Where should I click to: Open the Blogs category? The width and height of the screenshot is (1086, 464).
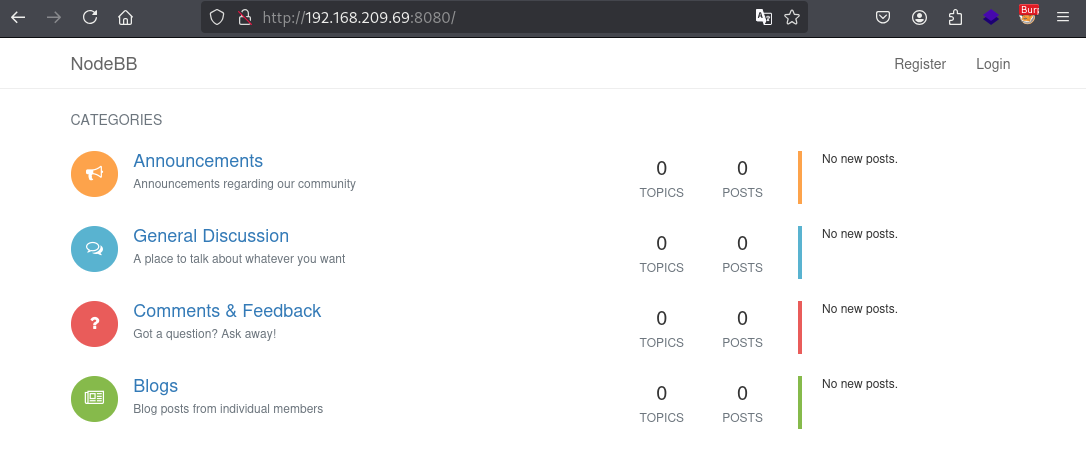155,385
